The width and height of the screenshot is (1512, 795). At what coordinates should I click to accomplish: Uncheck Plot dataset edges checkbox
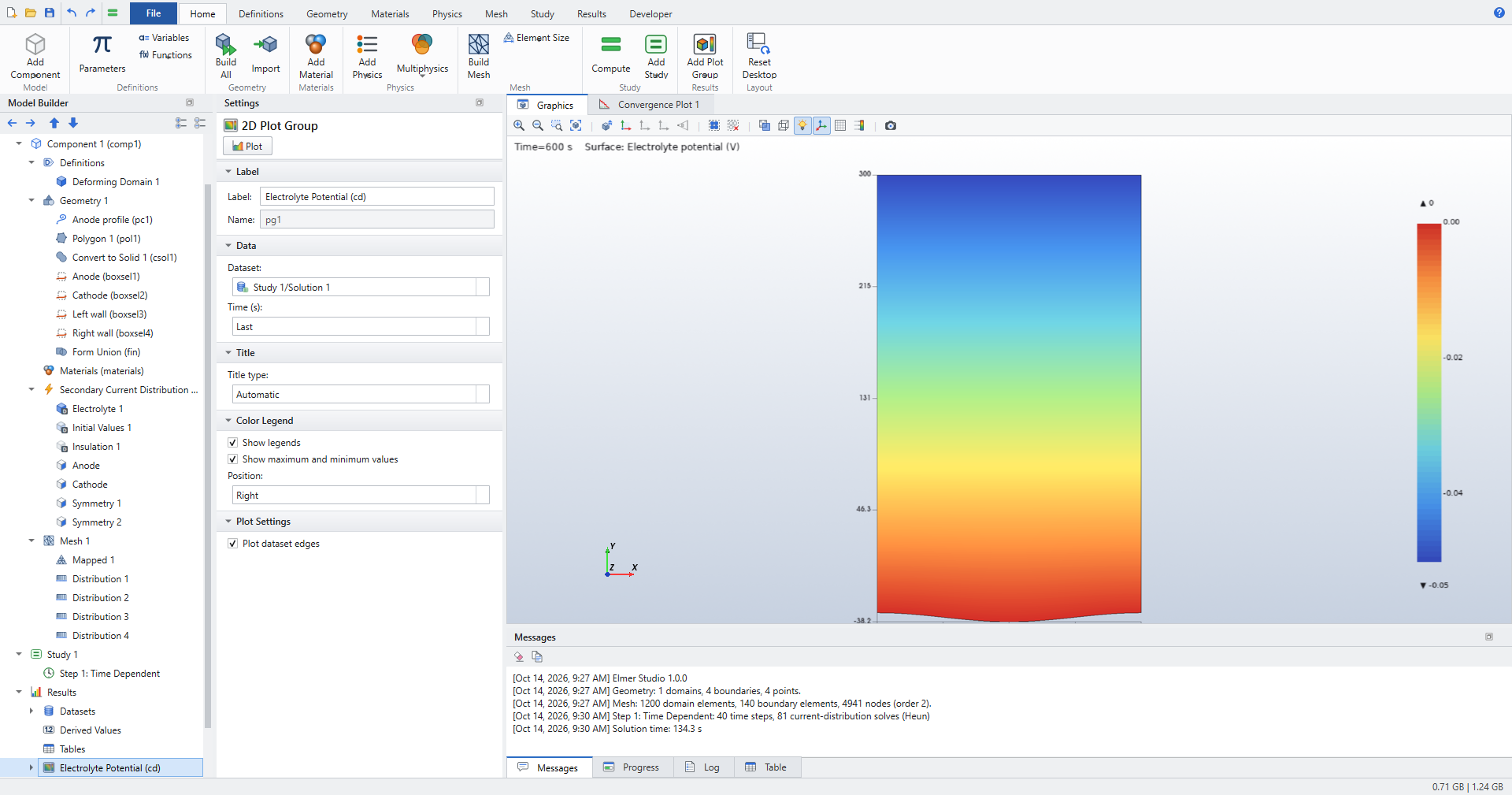click(x=232, y=544)
